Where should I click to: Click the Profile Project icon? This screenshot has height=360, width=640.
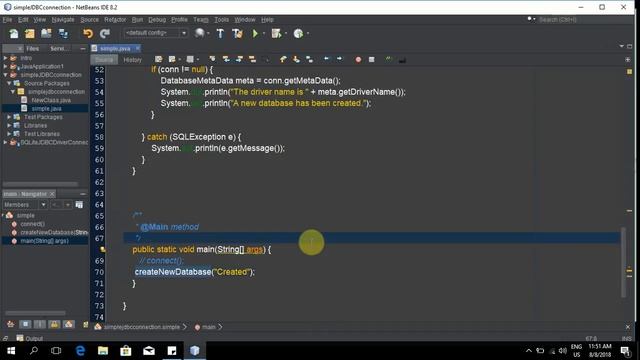298,33
